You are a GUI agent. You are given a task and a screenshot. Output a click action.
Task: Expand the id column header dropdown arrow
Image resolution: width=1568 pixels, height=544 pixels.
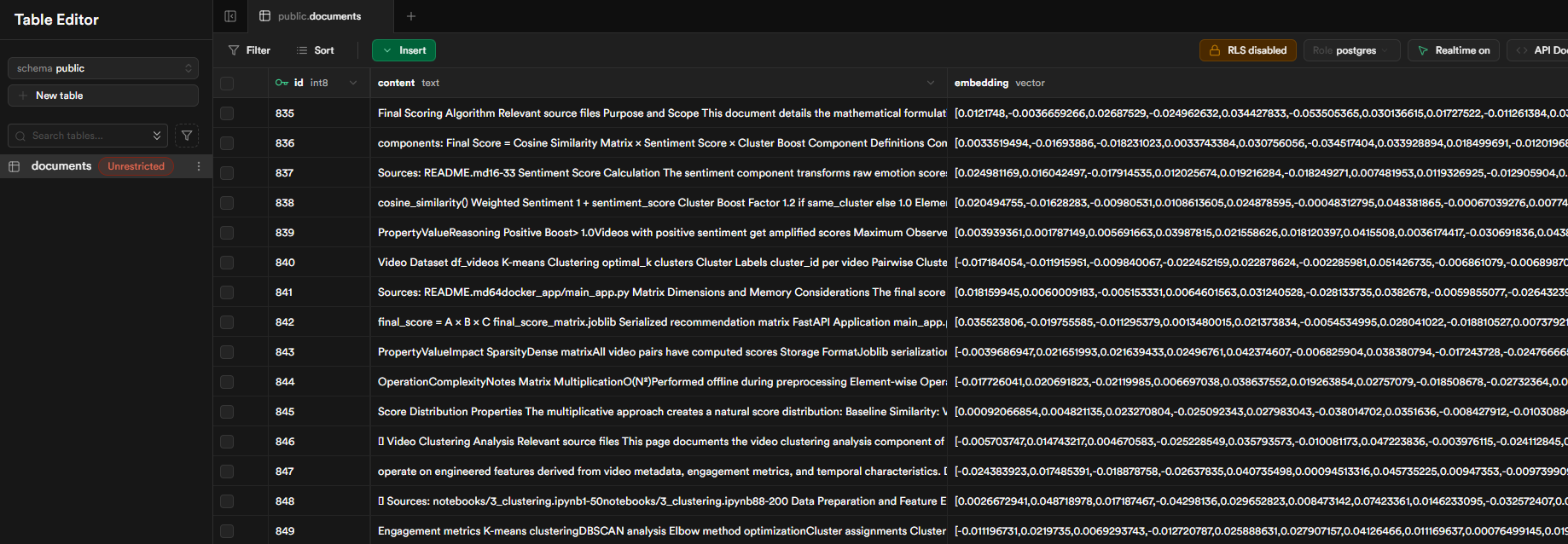point(353,83)
